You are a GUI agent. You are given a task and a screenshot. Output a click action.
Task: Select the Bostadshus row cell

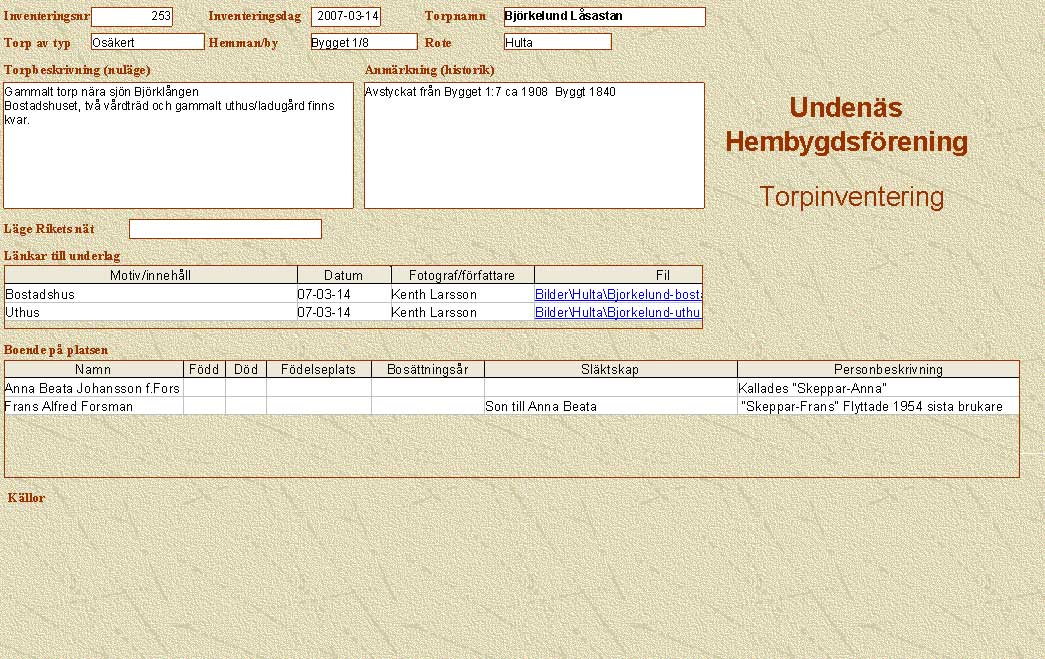click(x=151, y=295)
